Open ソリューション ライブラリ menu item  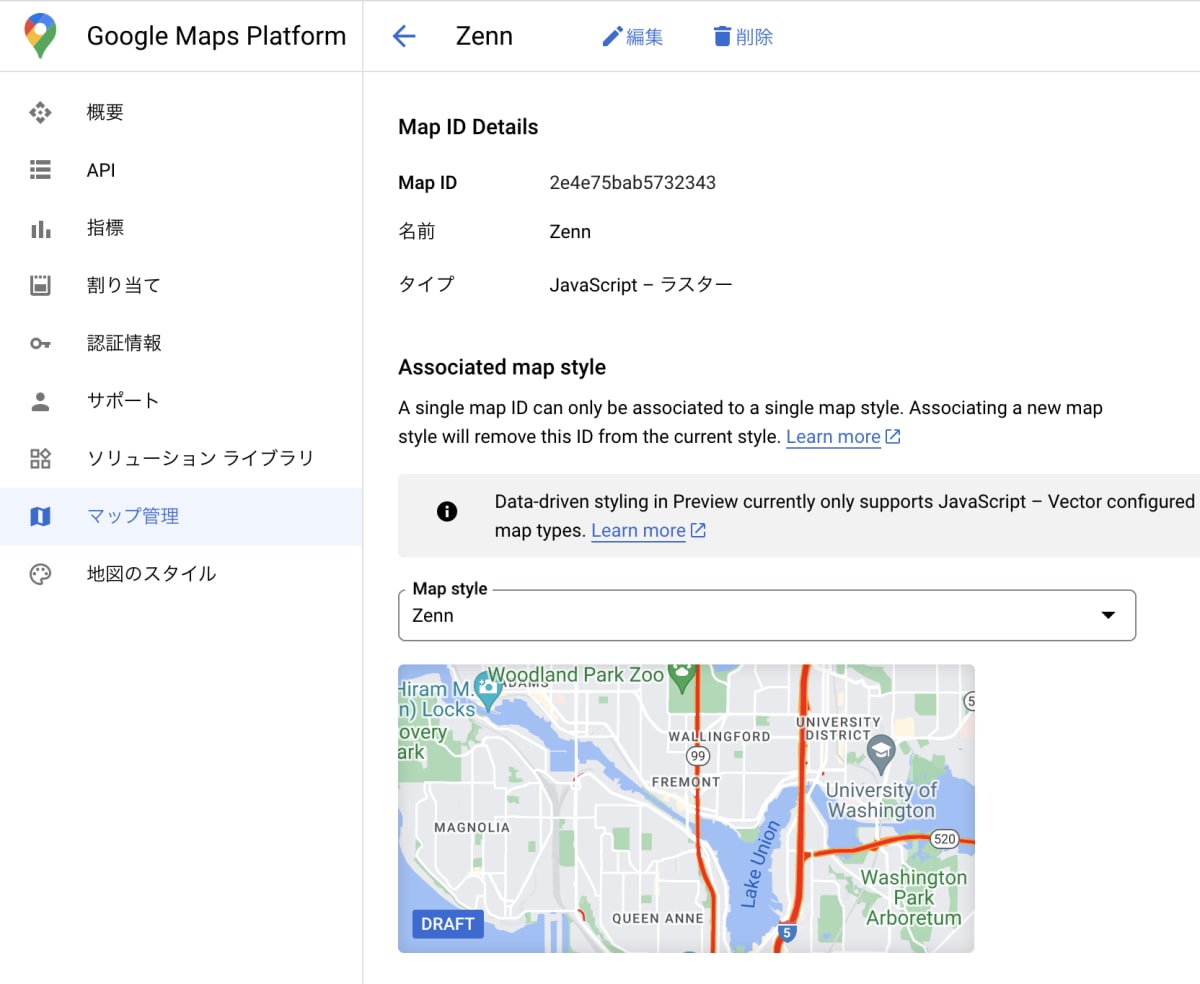pos(181,459)
